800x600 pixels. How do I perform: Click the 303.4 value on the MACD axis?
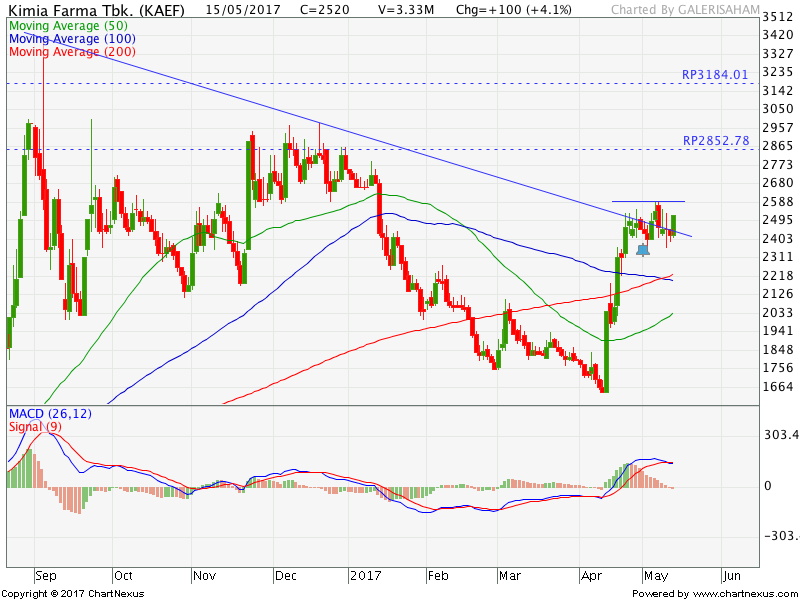point(780,435)
